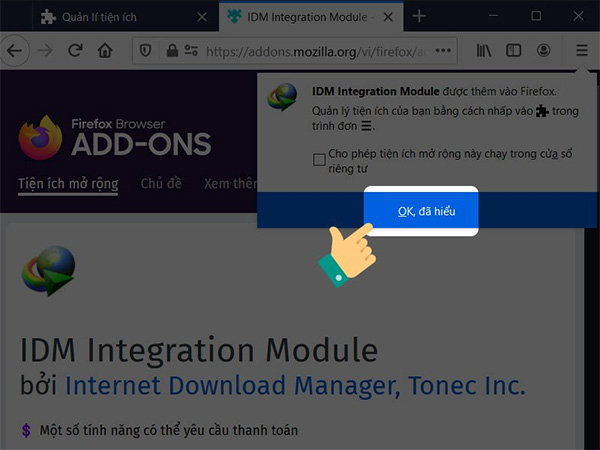The image size is (600, 450).
Task: Open site permissions icon in address bar
Action: (191, 51)
